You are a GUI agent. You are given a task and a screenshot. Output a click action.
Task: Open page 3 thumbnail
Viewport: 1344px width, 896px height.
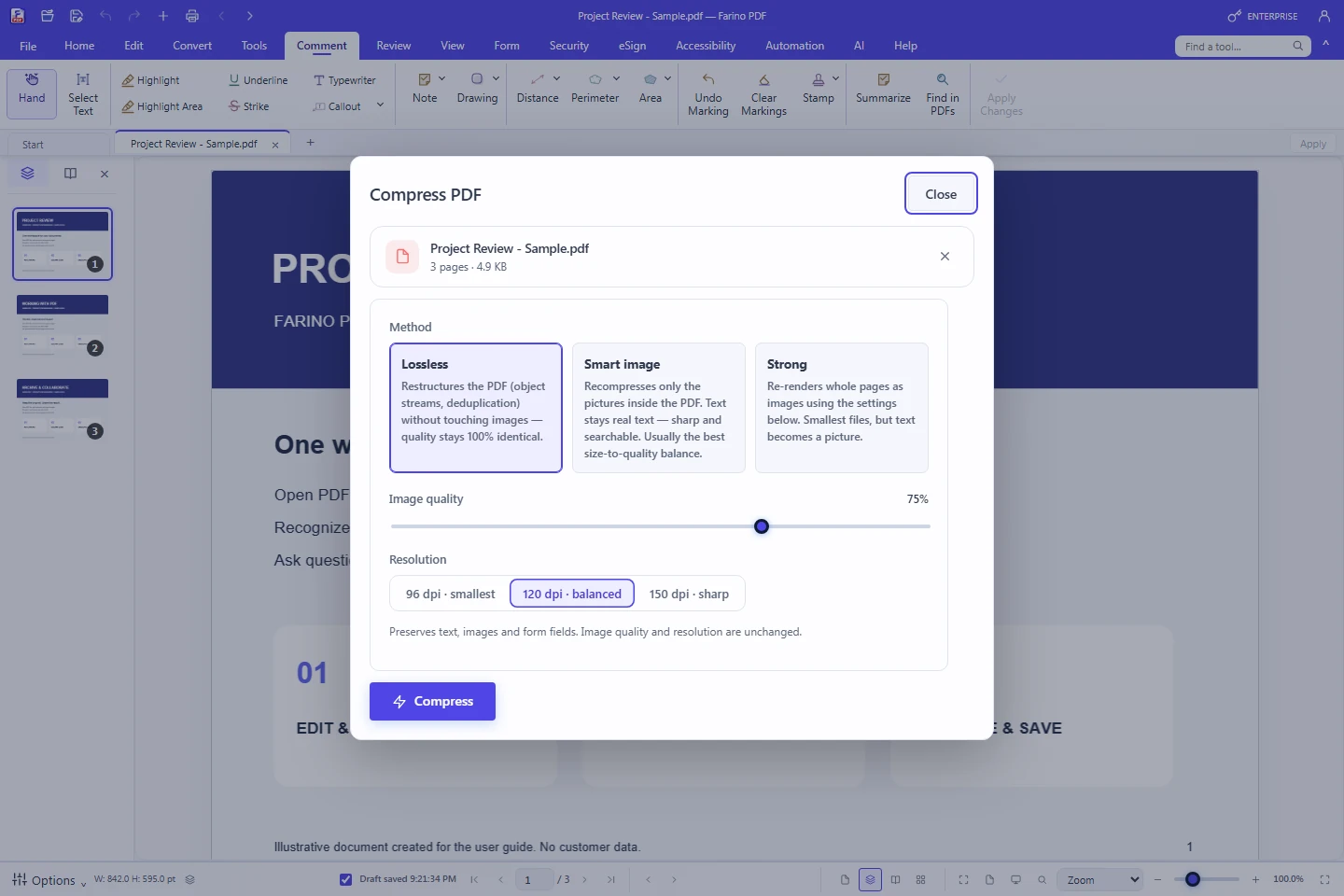pyautogui.click(x=63, y=409)
